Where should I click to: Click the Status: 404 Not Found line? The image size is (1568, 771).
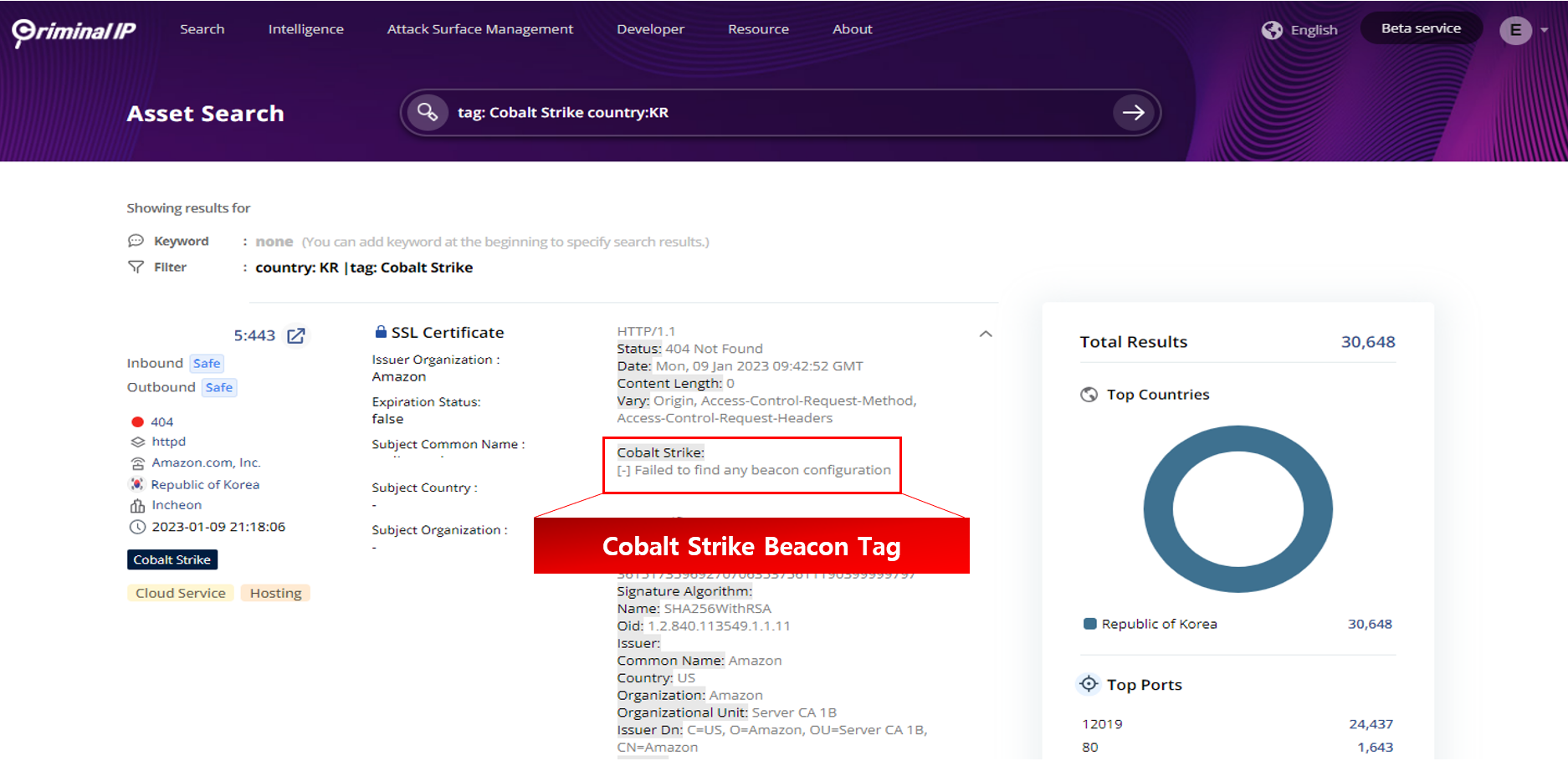pos(690,349)
